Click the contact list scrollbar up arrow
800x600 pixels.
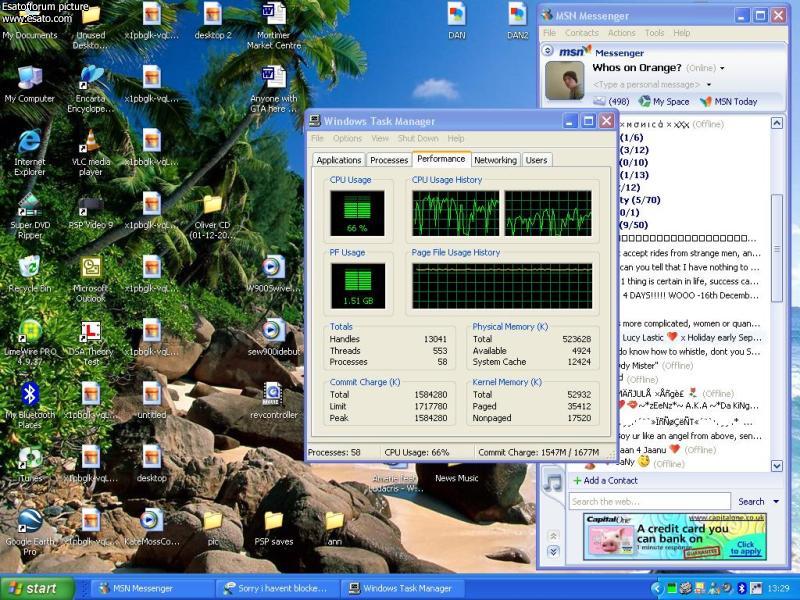(x=777, y=123)
